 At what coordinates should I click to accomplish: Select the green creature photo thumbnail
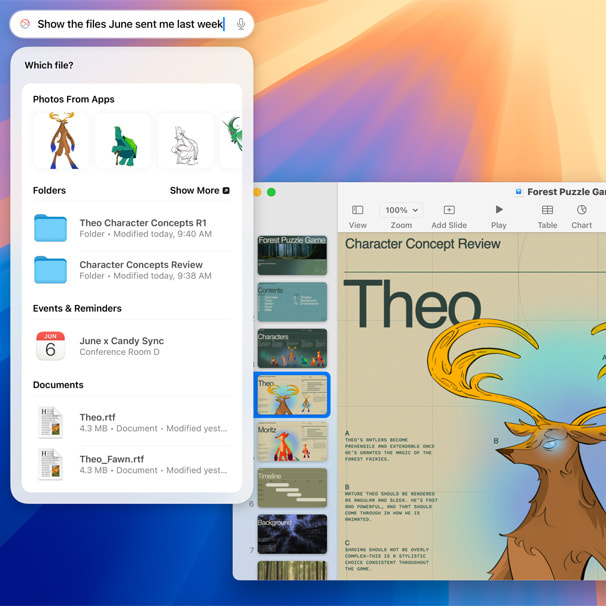(124, 141)
